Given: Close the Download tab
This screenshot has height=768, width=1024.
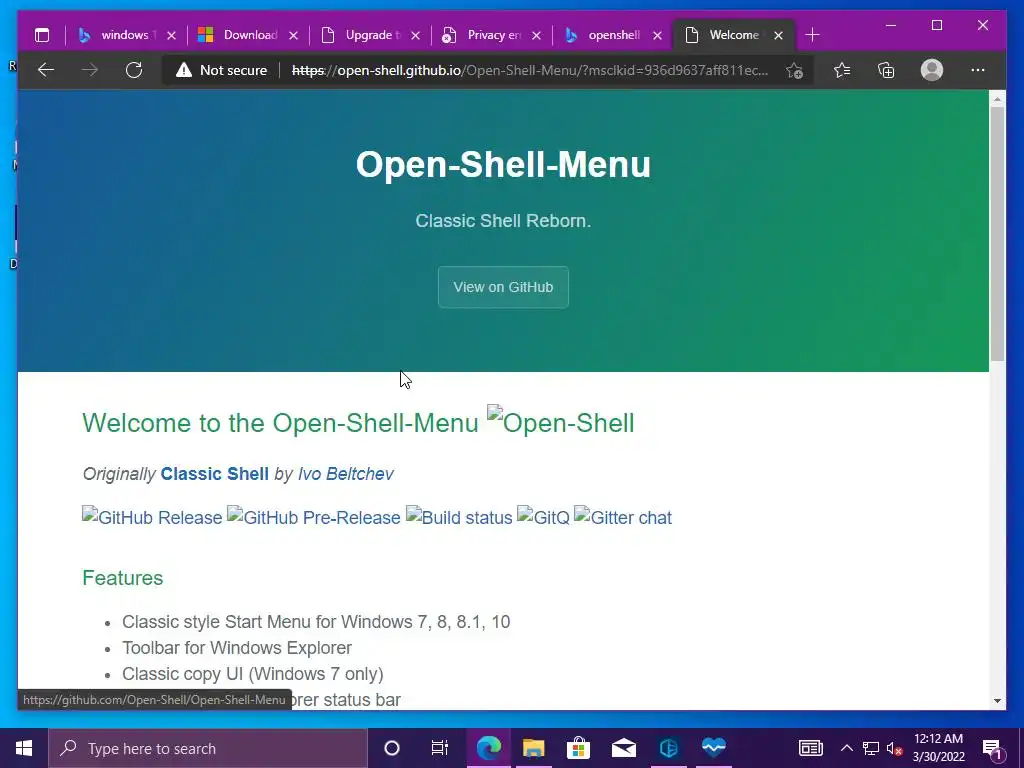Looking at the screenshot, I should coord(293,35).
